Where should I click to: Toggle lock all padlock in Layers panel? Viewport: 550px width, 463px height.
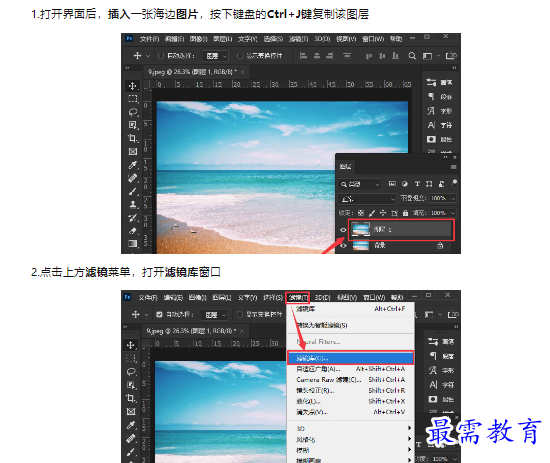pos(405,213)
